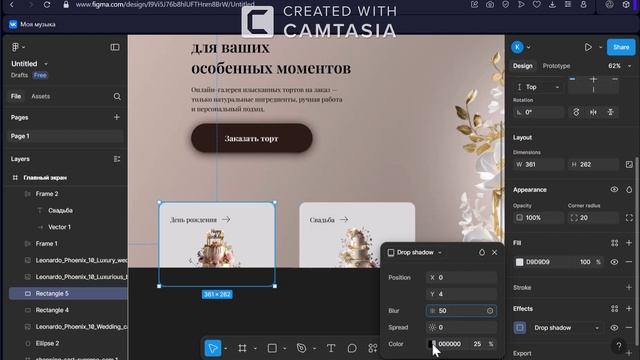The image size is (640, 360).
Task: Select the Text tool
Action: (x=331, y=348)
